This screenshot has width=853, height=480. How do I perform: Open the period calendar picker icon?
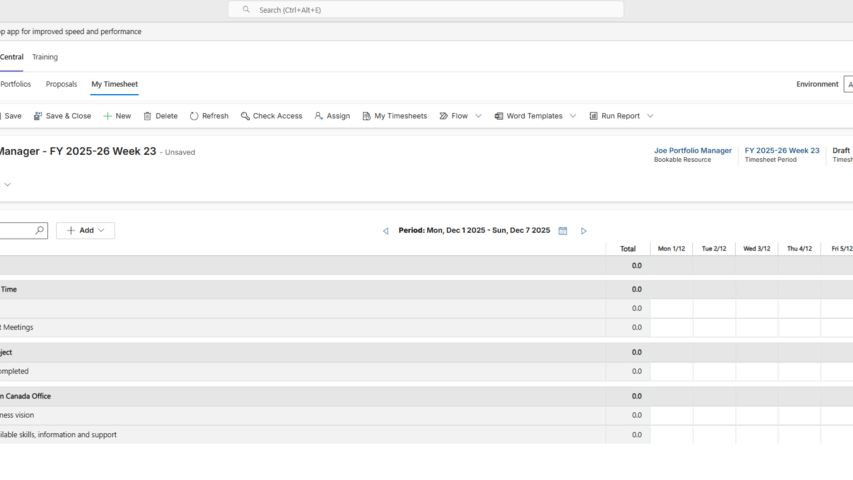pyautogui.click(x=563, y=231)
